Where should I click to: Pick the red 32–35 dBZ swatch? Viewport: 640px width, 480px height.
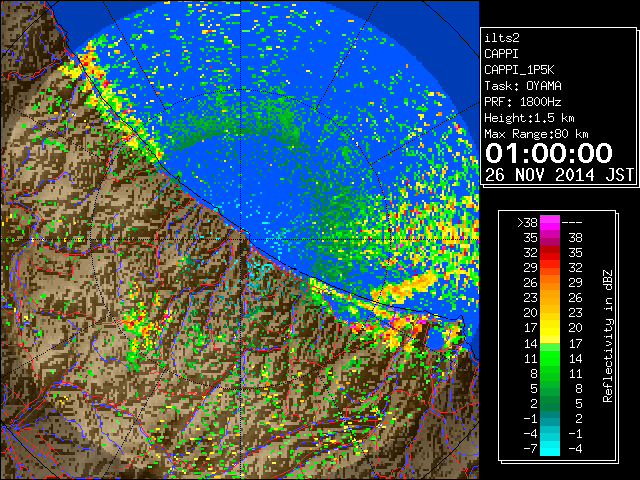(x=550, y=253)
